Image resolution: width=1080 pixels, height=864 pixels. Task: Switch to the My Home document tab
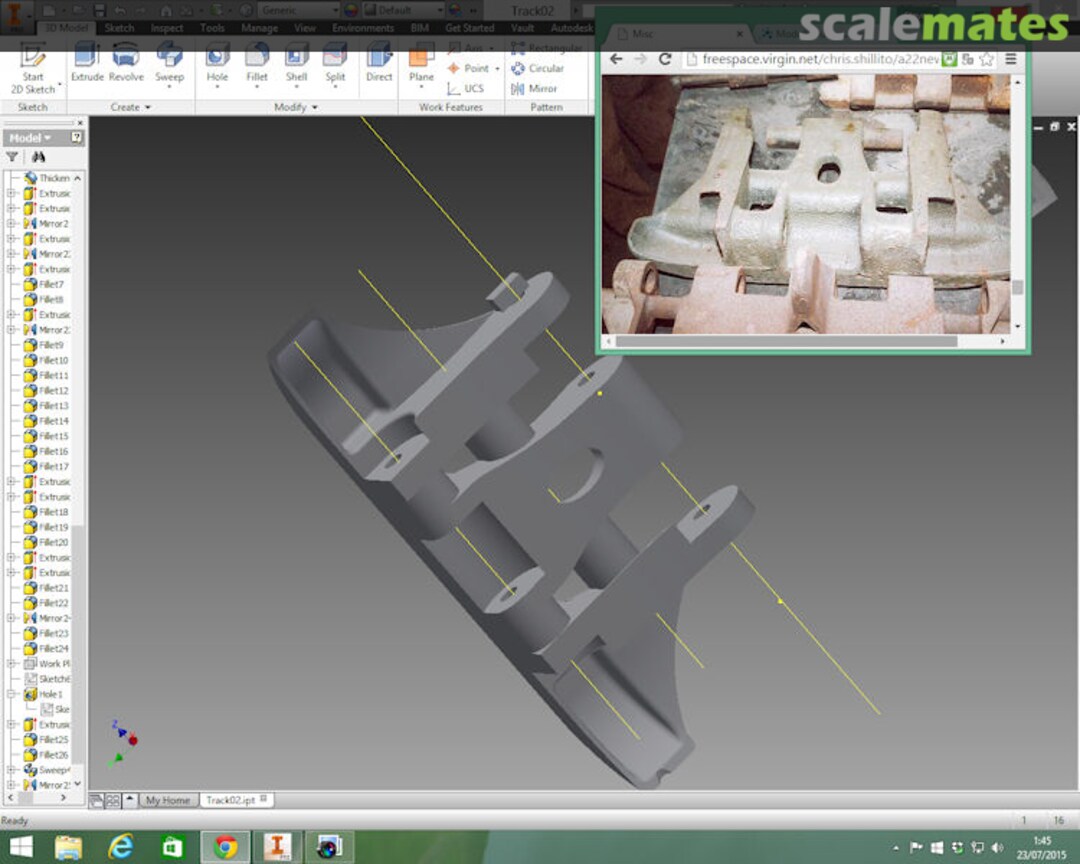click(167, 800)
